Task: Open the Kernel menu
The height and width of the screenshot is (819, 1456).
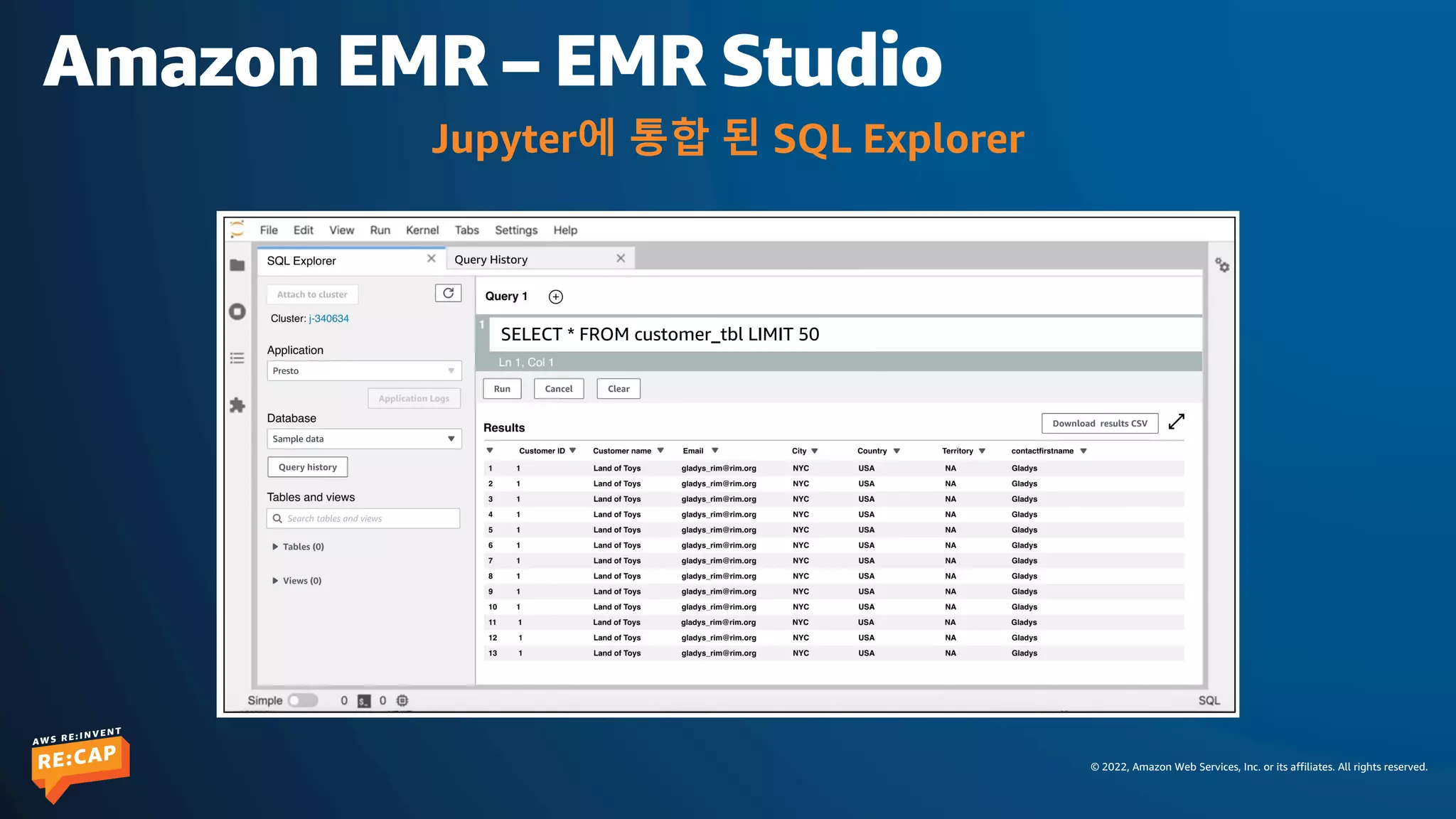Action: pyautogui.click(x=422, y=230)
